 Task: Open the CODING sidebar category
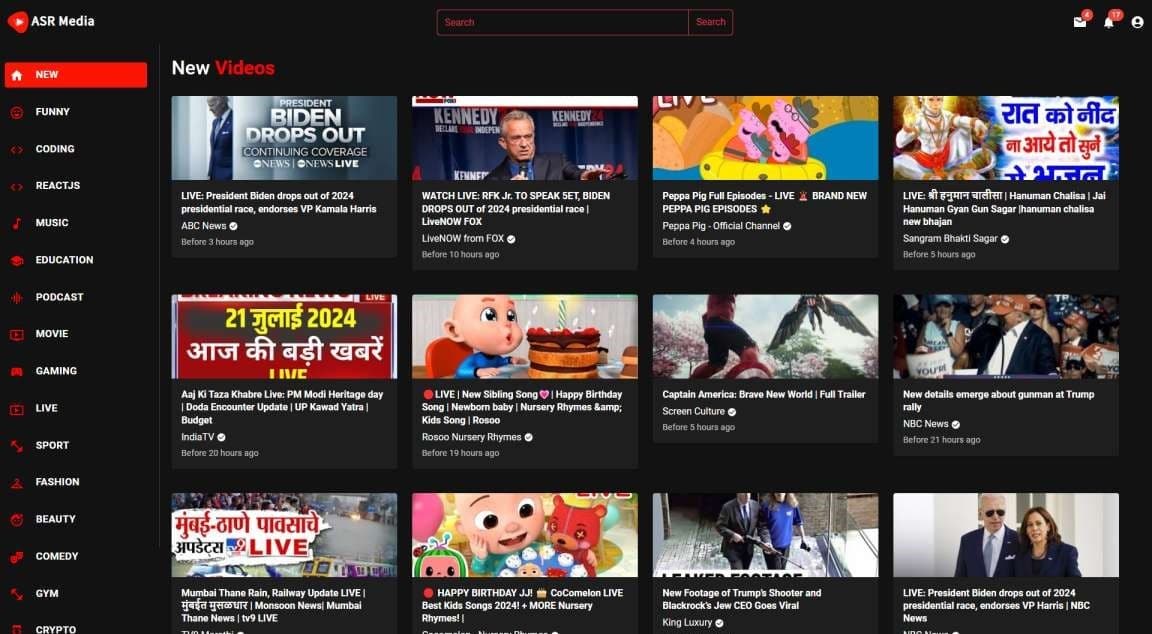[55, 148]
